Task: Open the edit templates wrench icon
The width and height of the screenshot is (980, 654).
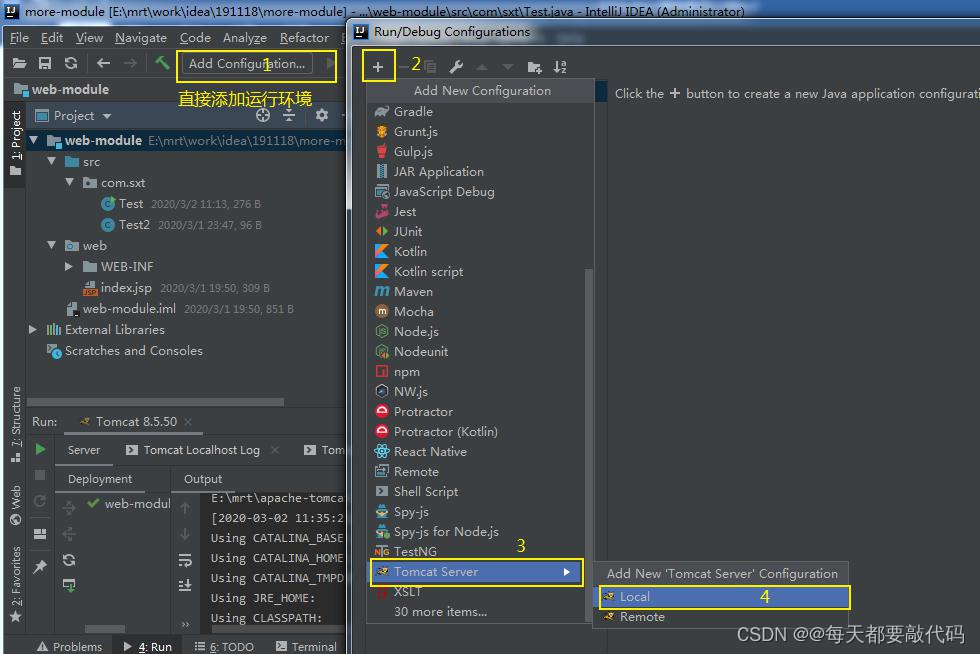Action: coord(456,66)
